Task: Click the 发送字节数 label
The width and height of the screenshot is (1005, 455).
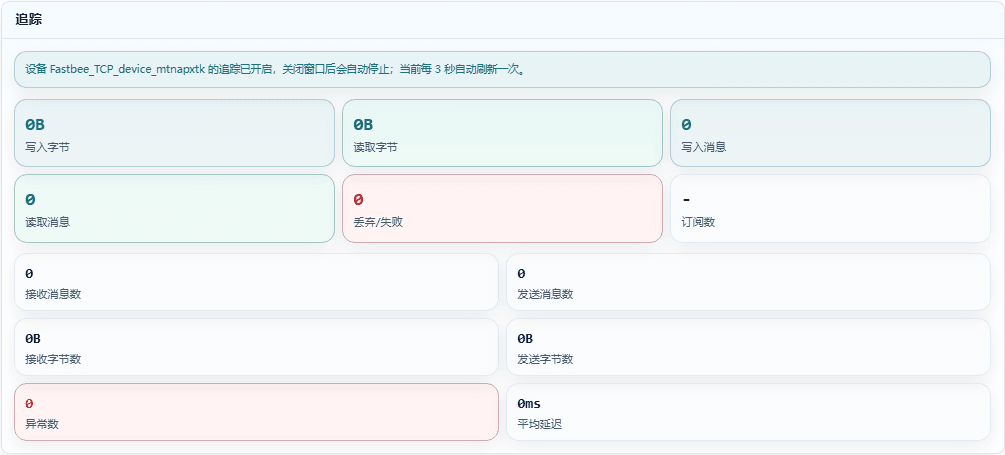Action: click(545, 359)
